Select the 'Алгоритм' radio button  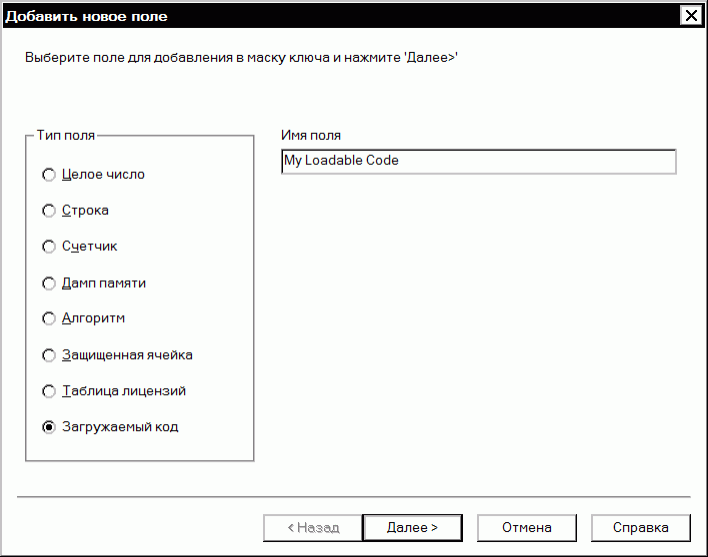pos(48,319)
